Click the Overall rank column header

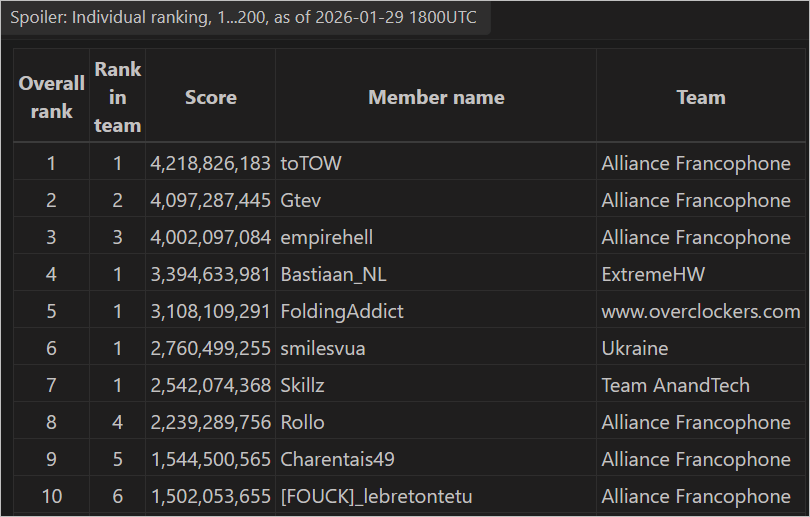[x=51, y=97]
